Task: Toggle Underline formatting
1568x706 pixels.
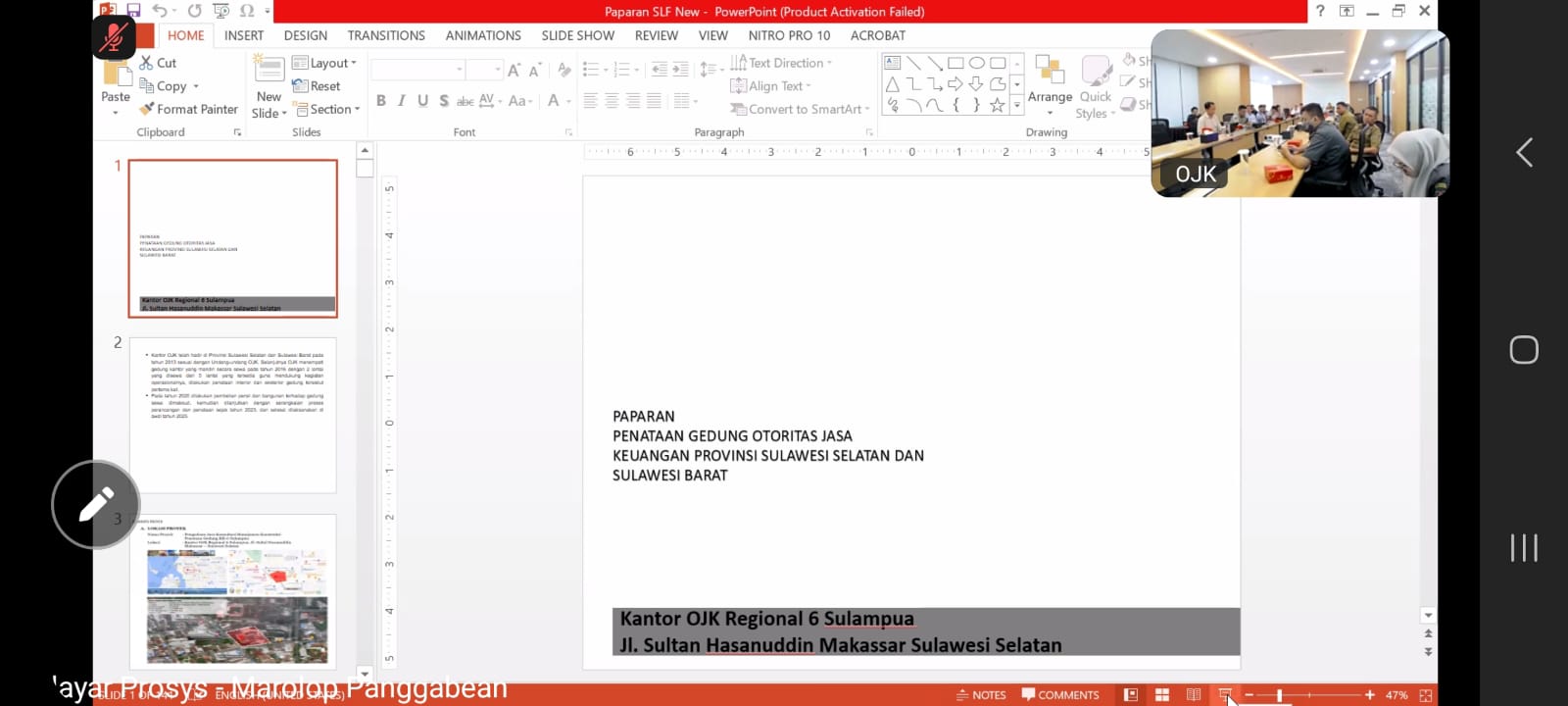Action: coord(422,100)
